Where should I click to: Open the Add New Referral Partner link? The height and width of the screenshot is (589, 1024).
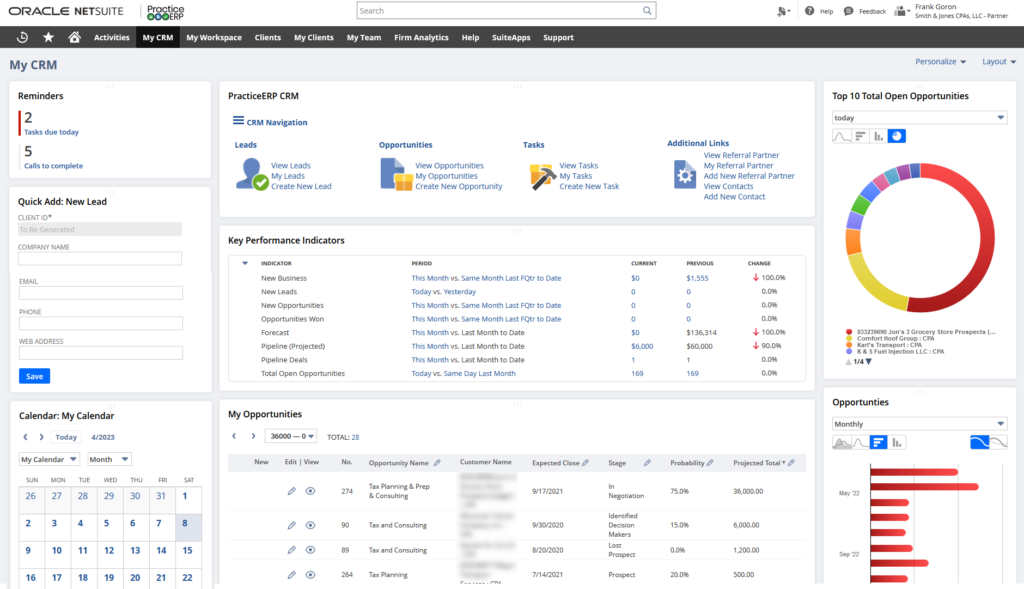pos(749,176)
